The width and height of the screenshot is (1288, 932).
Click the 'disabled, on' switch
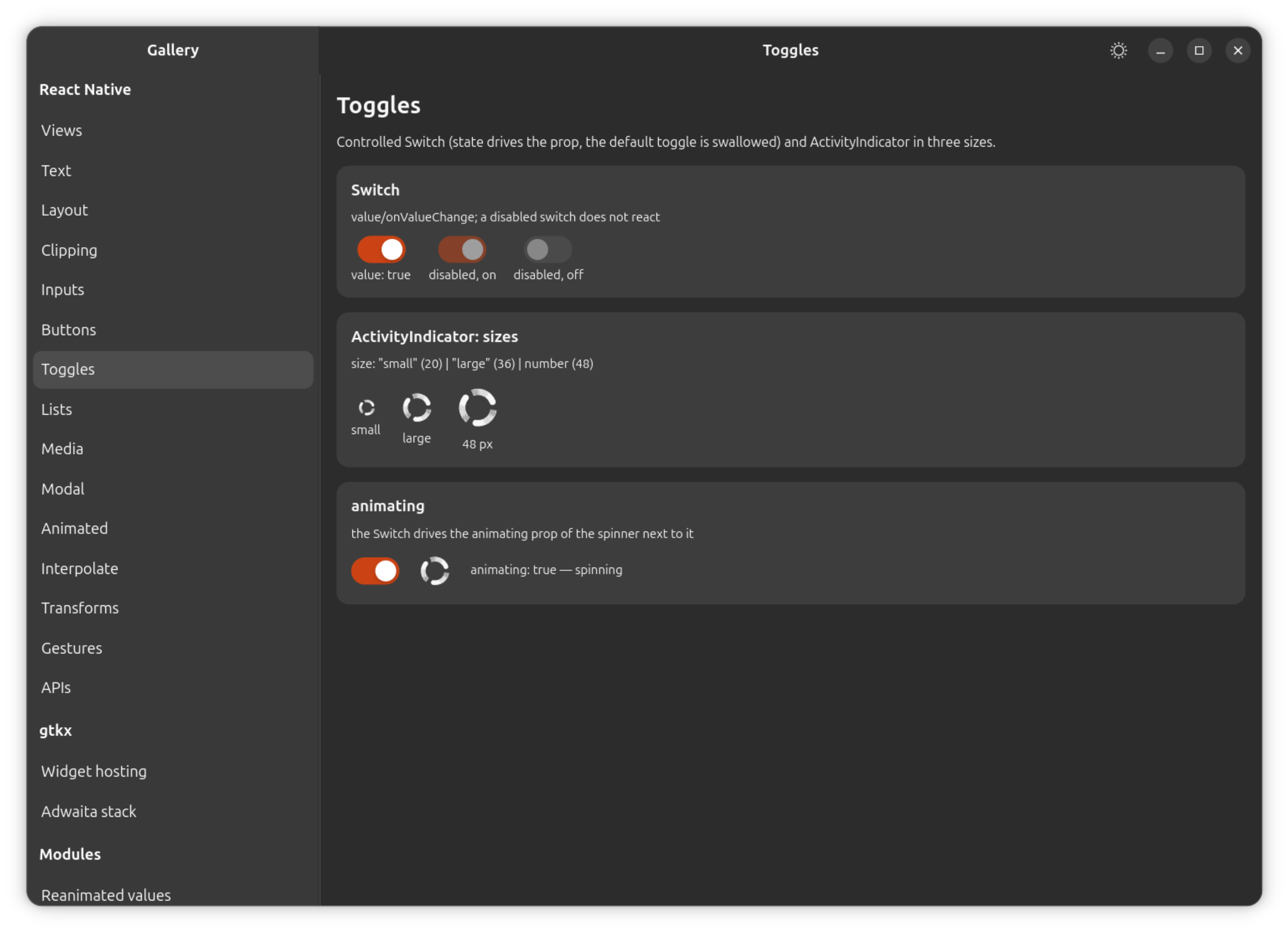pos(462,249)
